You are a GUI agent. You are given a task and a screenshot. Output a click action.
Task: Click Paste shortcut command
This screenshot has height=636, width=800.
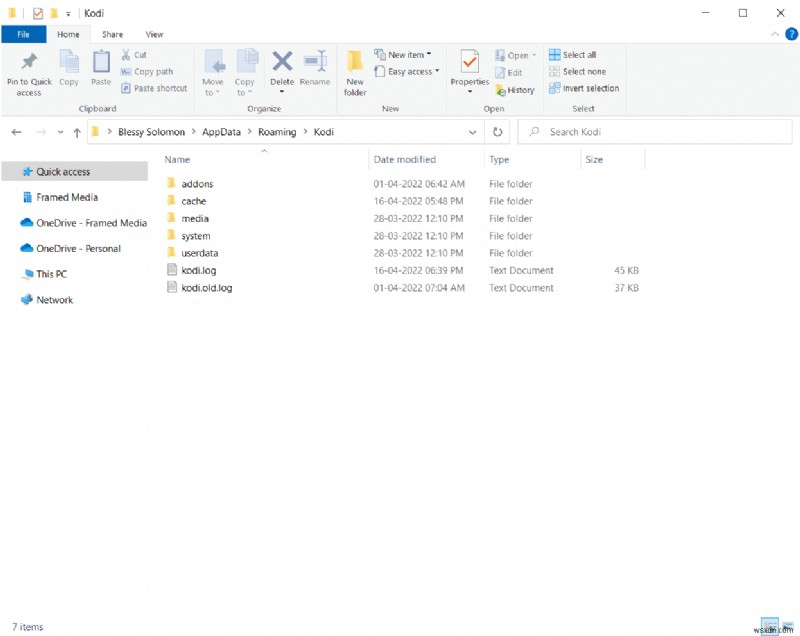[x=154, y=88]
